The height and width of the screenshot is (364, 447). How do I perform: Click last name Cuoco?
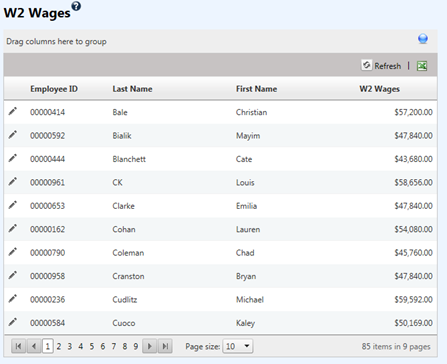[124, 323]
